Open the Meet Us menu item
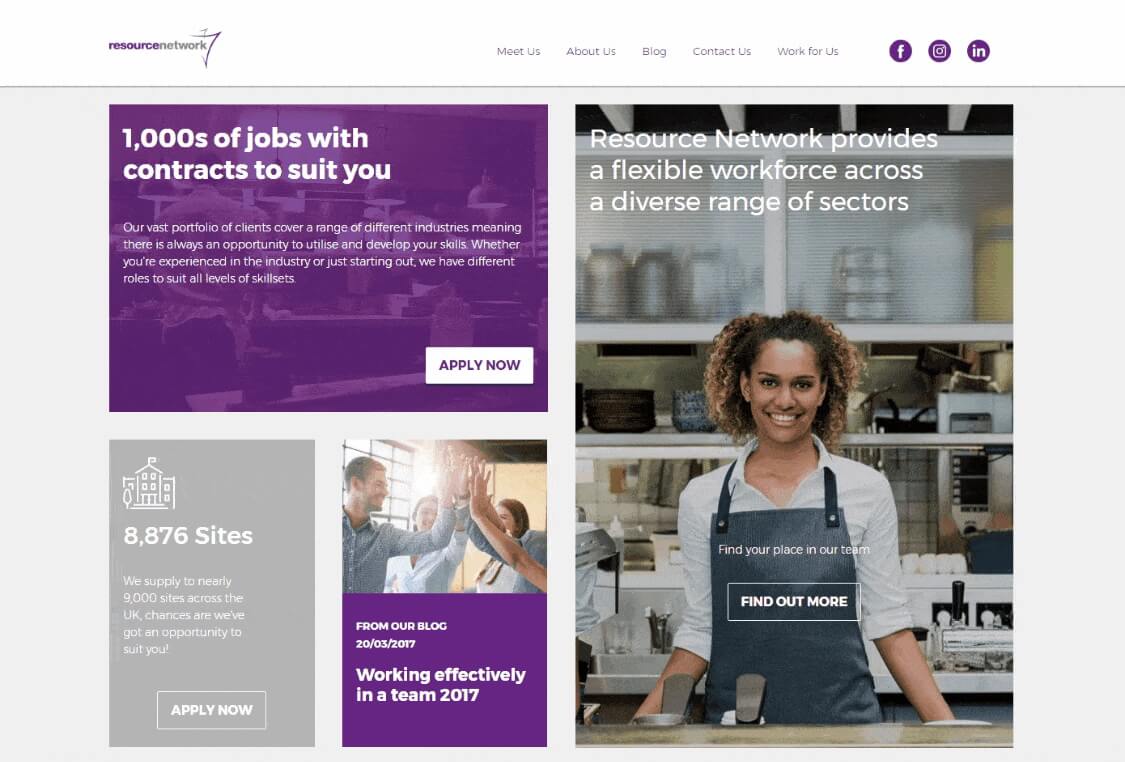This screenshot has height=762, width=1125. click(x=518, y=52)
